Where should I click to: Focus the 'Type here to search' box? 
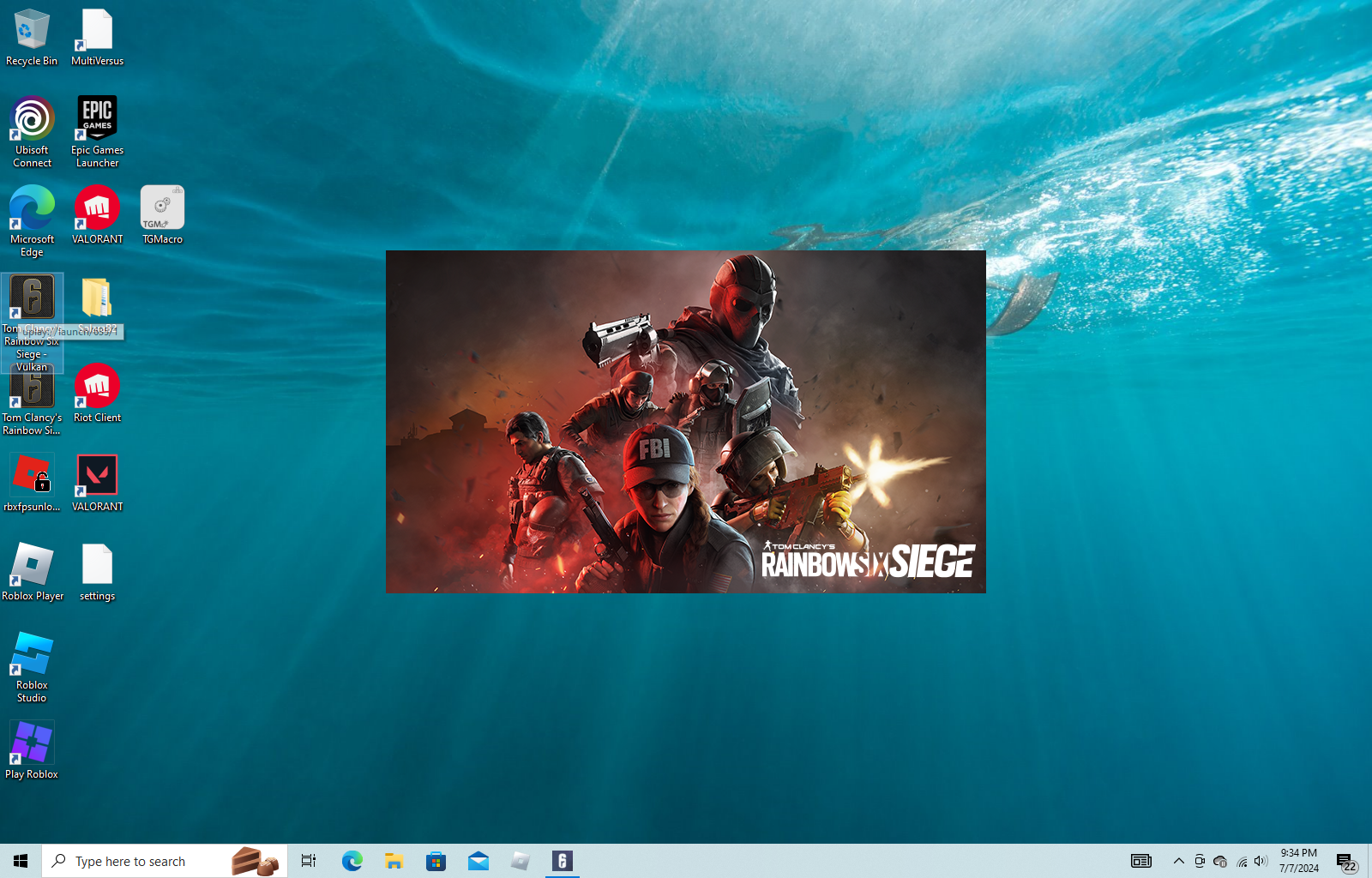[165, 861]
